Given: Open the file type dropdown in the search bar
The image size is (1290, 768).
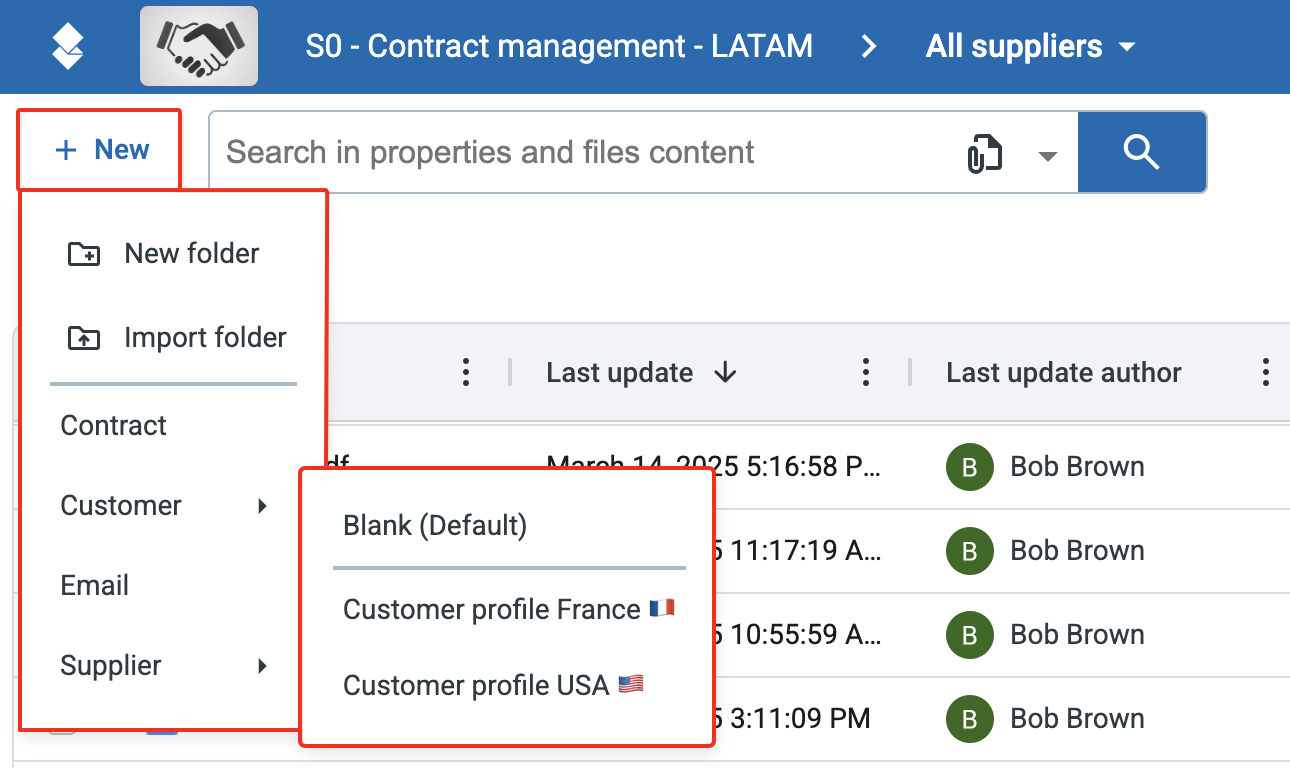Looking at the screenshot, I should tap(1047, 155).
